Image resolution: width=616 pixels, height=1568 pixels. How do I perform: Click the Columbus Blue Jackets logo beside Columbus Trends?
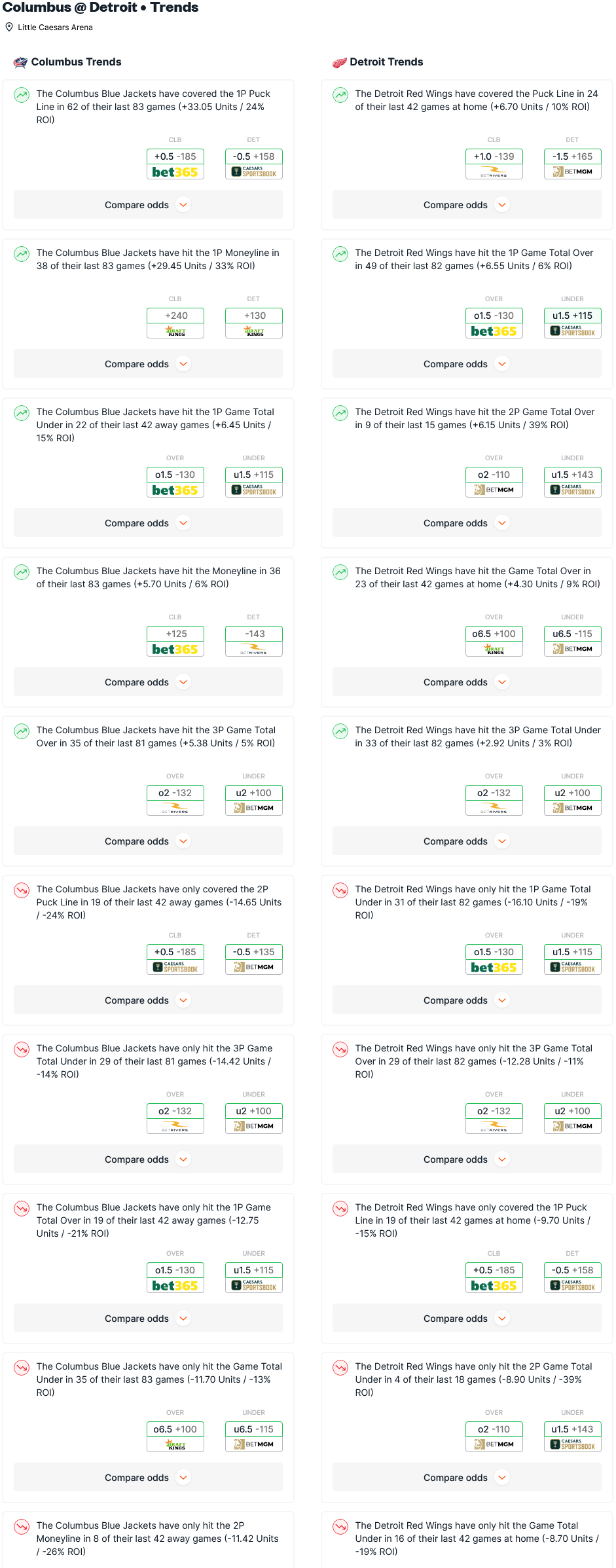tap(20, 62)
